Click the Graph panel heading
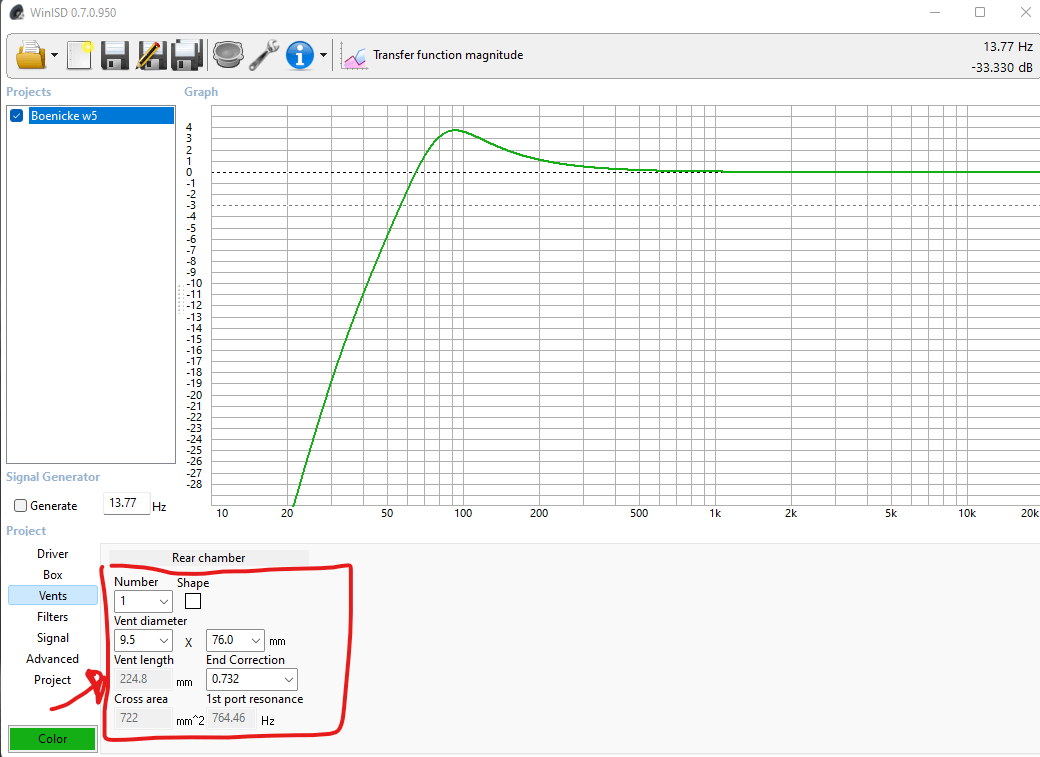1040x757 pixels. pyautogui.click(x=201, y=92)
